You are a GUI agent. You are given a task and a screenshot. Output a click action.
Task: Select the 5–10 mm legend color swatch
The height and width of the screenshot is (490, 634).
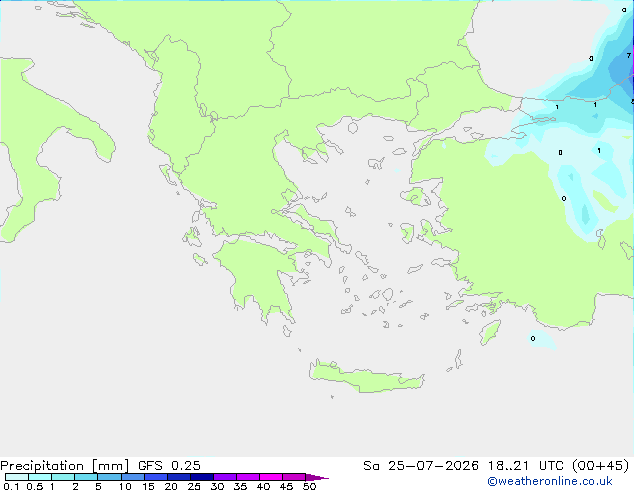109,477
